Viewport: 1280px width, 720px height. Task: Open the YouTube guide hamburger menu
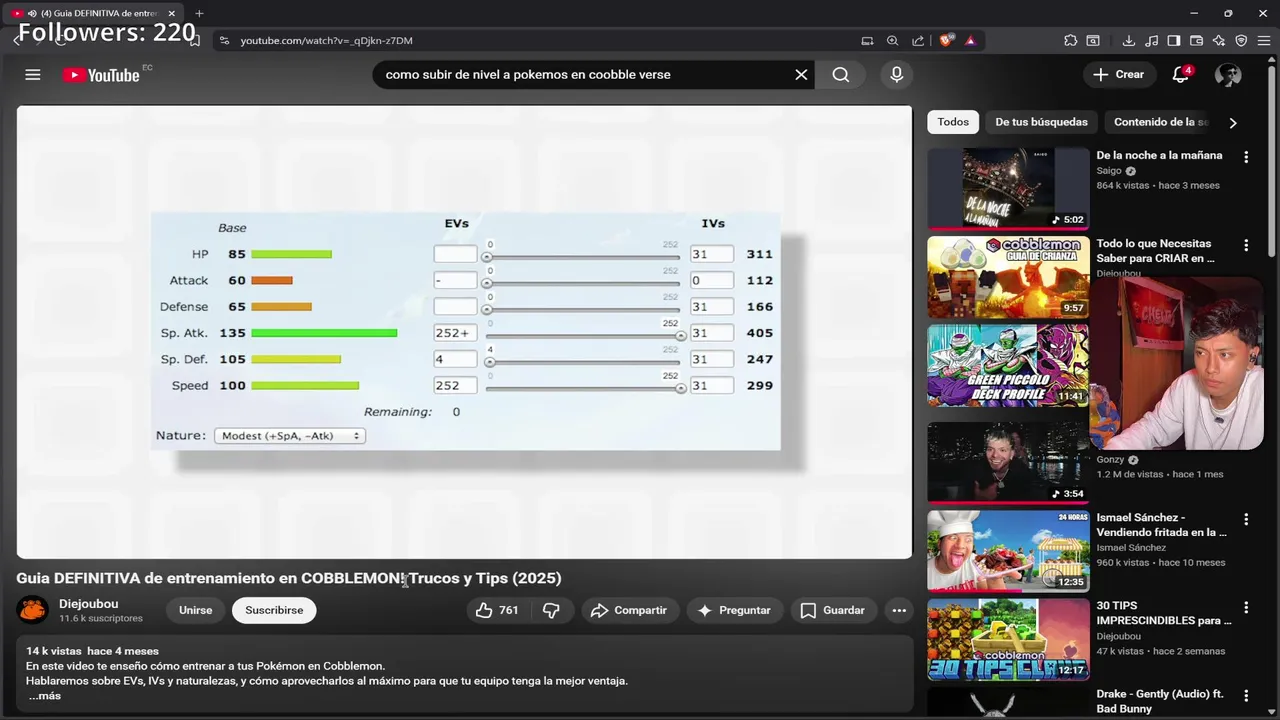coord(33,75)
